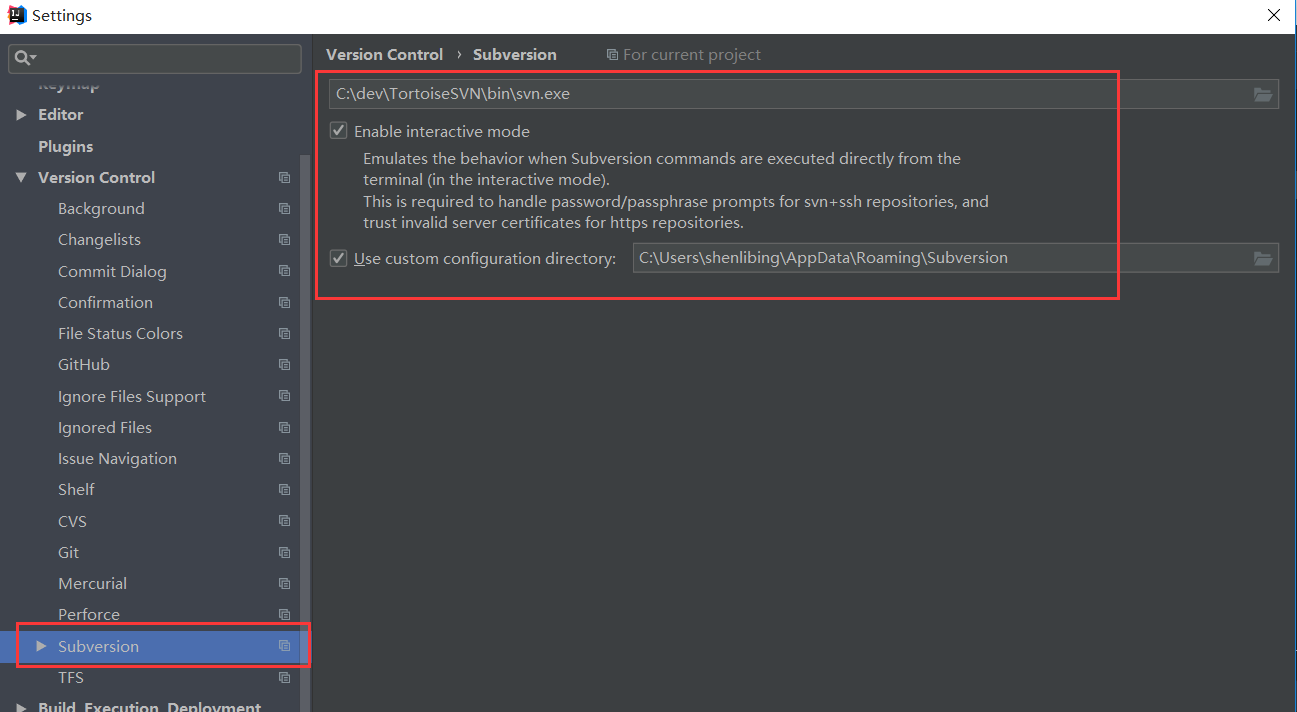Open the File Status Colors page
The image size is (1297, 712).
click(x=120, y=334)
